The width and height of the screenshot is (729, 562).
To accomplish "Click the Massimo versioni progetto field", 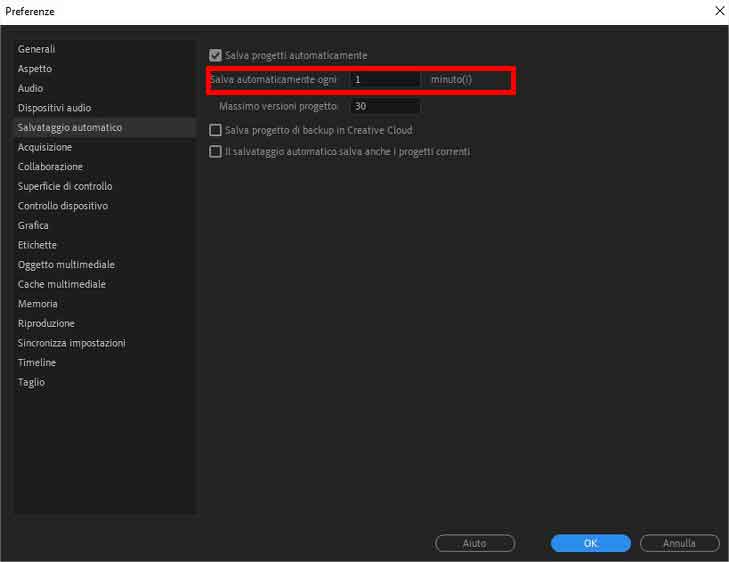I will (x=385, y=106).
